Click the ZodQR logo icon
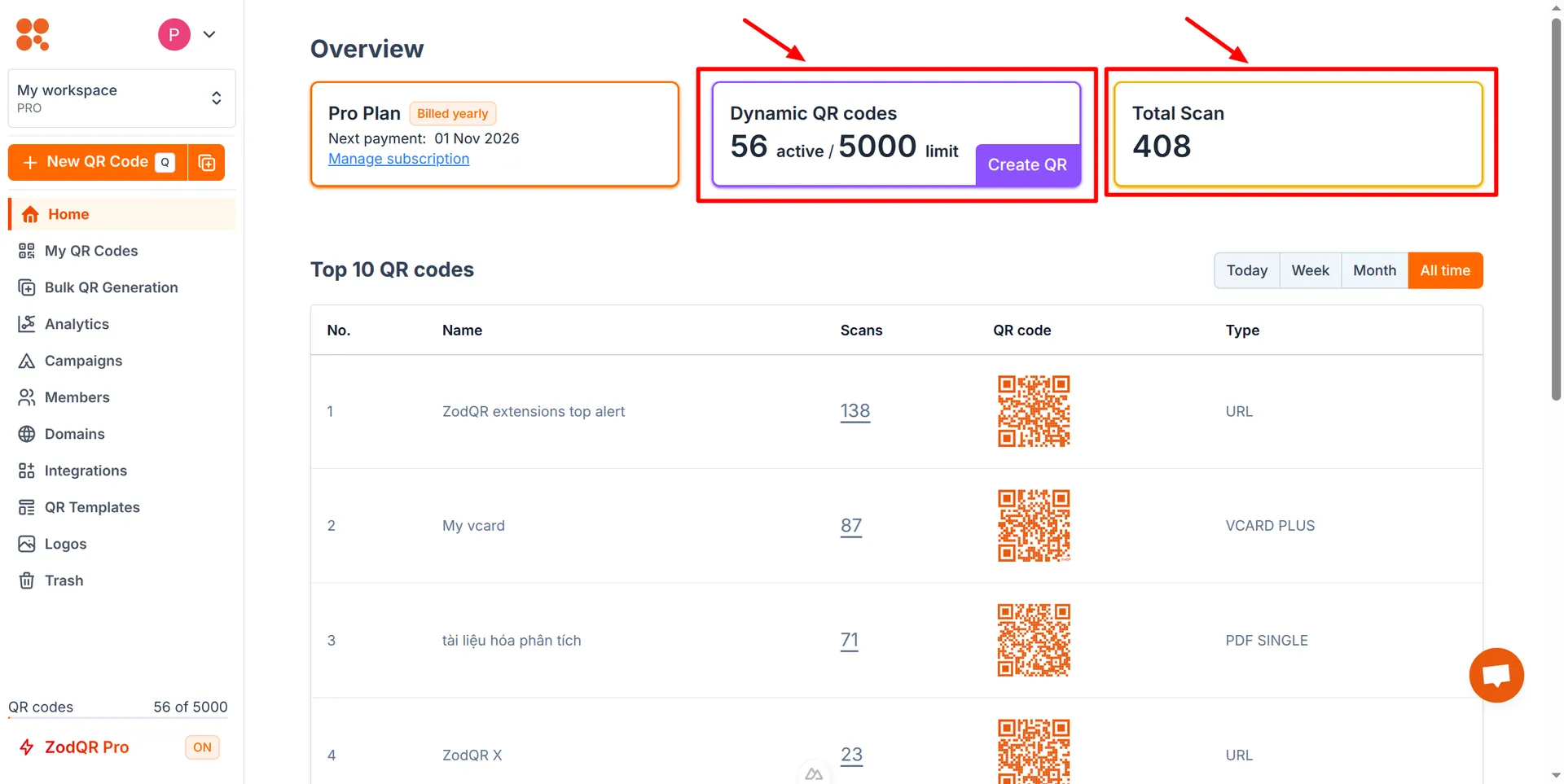 33,34
